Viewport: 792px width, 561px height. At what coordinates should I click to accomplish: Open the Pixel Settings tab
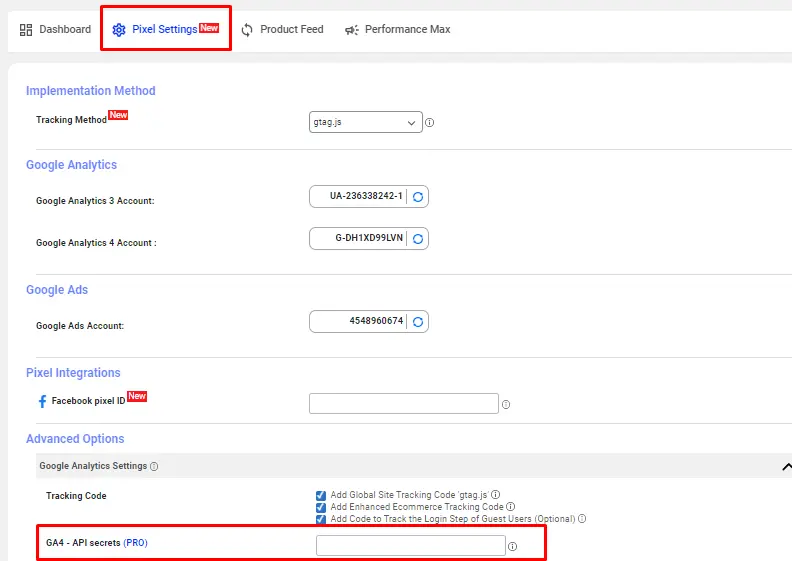point(165,29)
